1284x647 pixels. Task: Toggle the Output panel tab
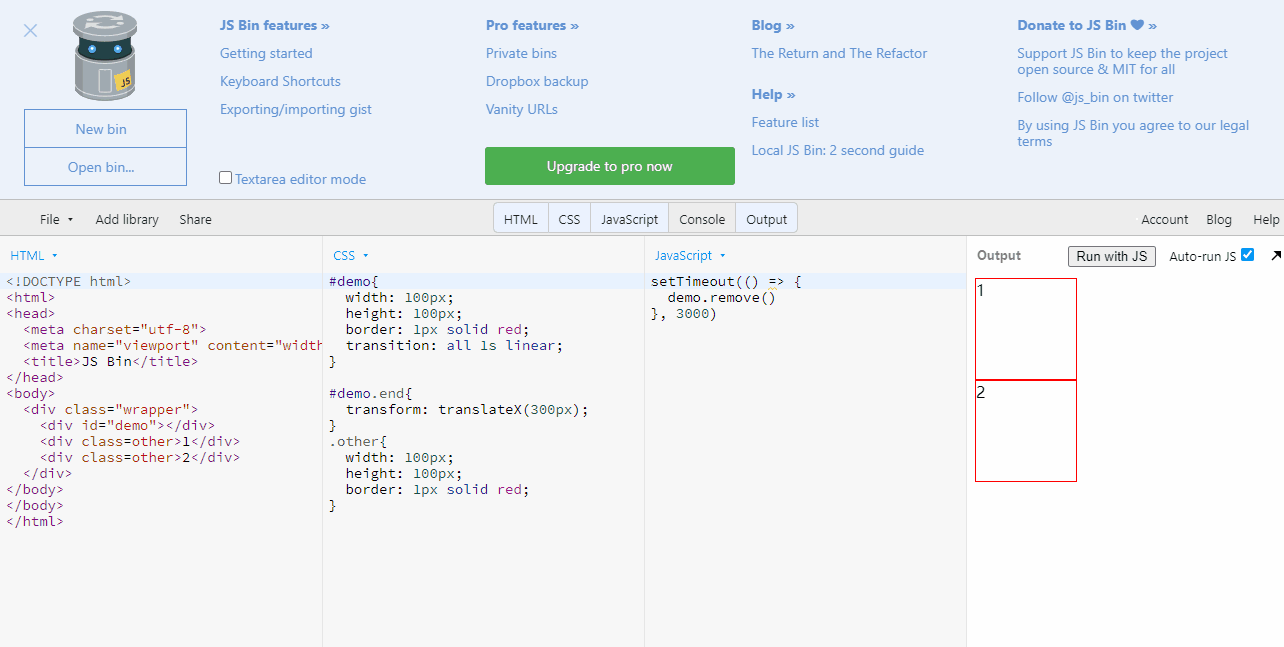click(x=766, y=219)
